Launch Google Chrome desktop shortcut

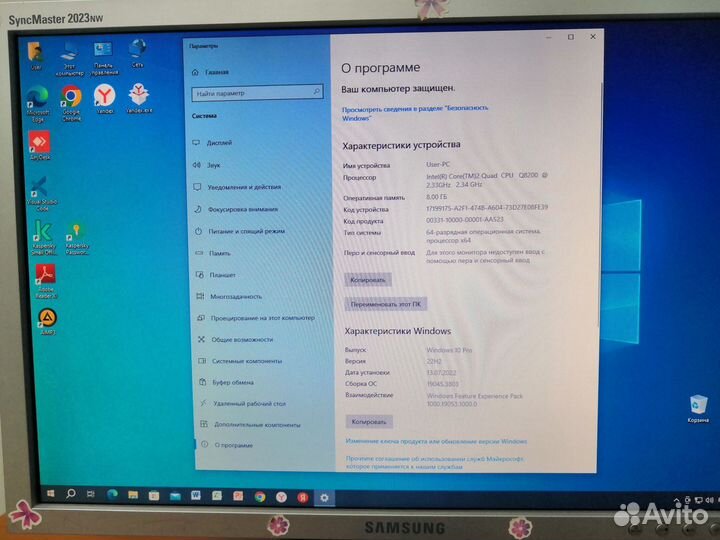click(x=71, y=104)
